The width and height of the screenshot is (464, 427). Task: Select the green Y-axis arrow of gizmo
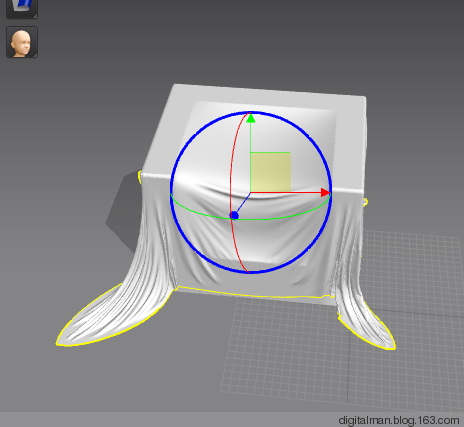251,118
